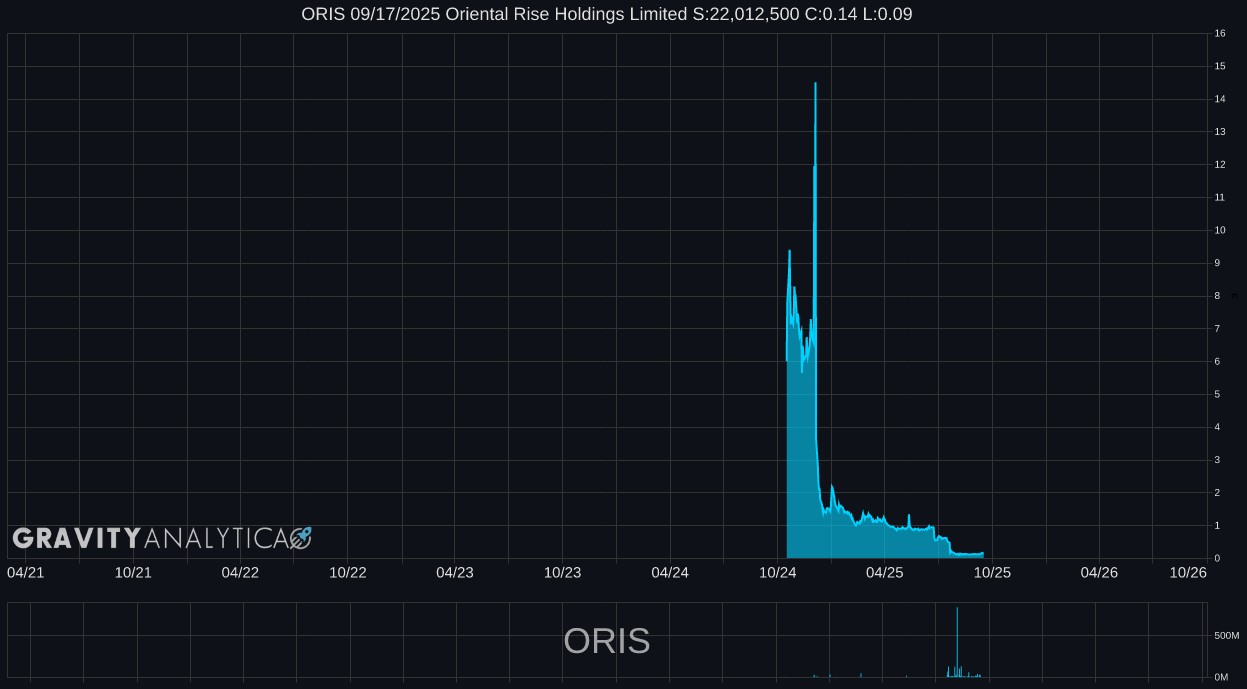This screenshot has height=689, width=1247.
Task: Click the 10/24 date label
Action: pos(778,572)
